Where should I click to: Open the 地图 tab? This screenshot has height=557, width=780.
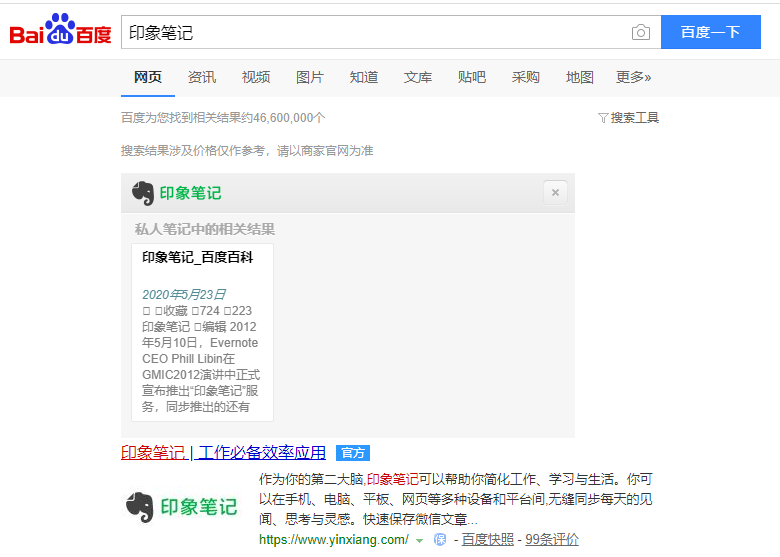click(x=580, y=77)
